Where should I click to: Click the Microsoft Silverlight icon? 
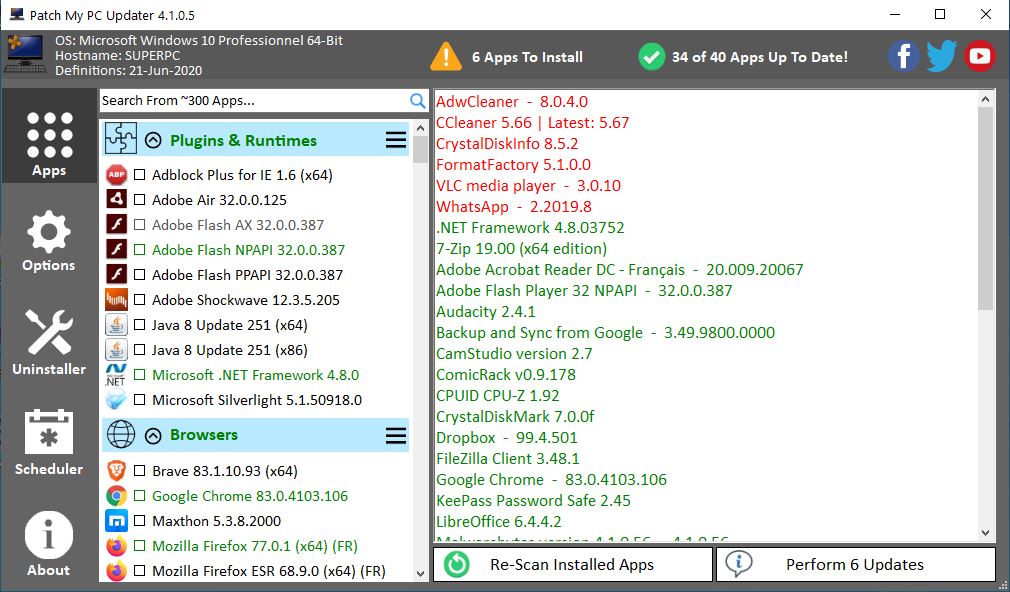point(117,400)
